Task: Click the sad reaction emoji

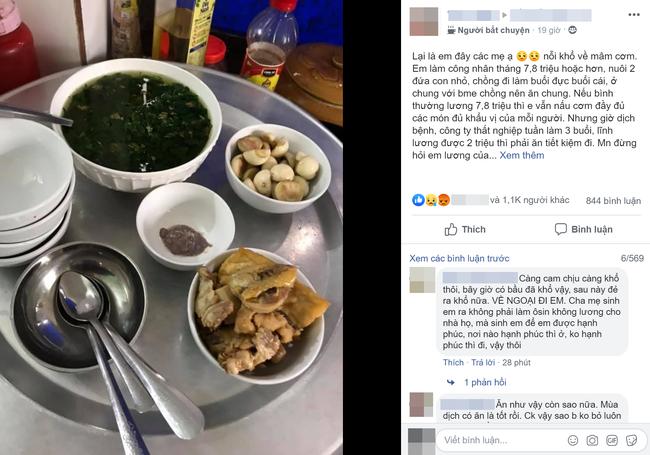Action: click(x=431, y=200)
